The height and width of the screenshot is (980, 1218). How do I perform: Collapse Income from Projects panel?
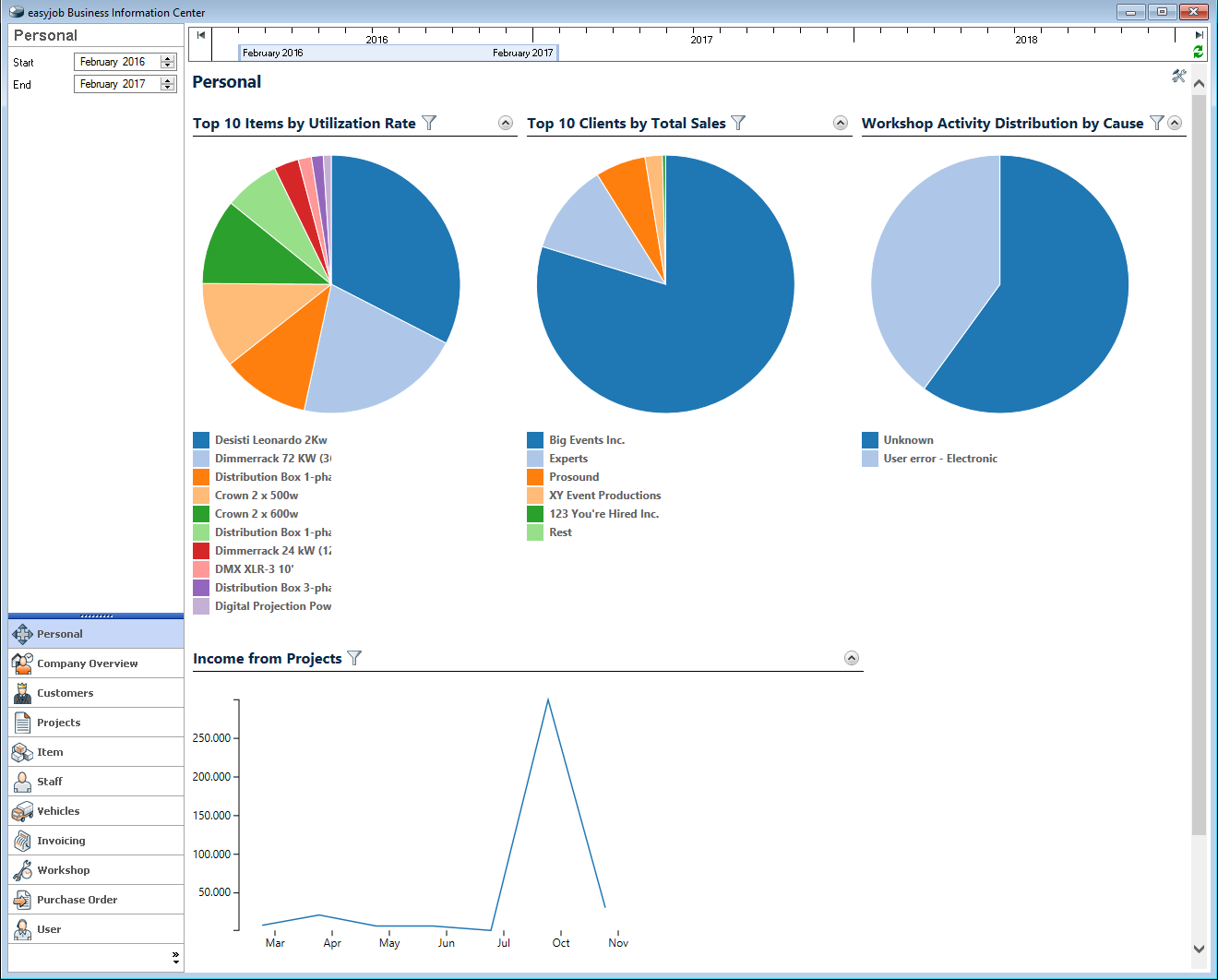(x=852, y=658)
